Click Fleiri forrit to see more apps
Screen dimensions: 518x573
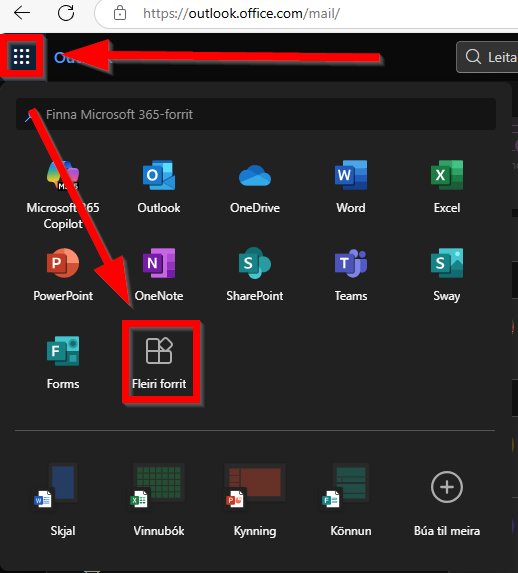(x=159, y=363)
